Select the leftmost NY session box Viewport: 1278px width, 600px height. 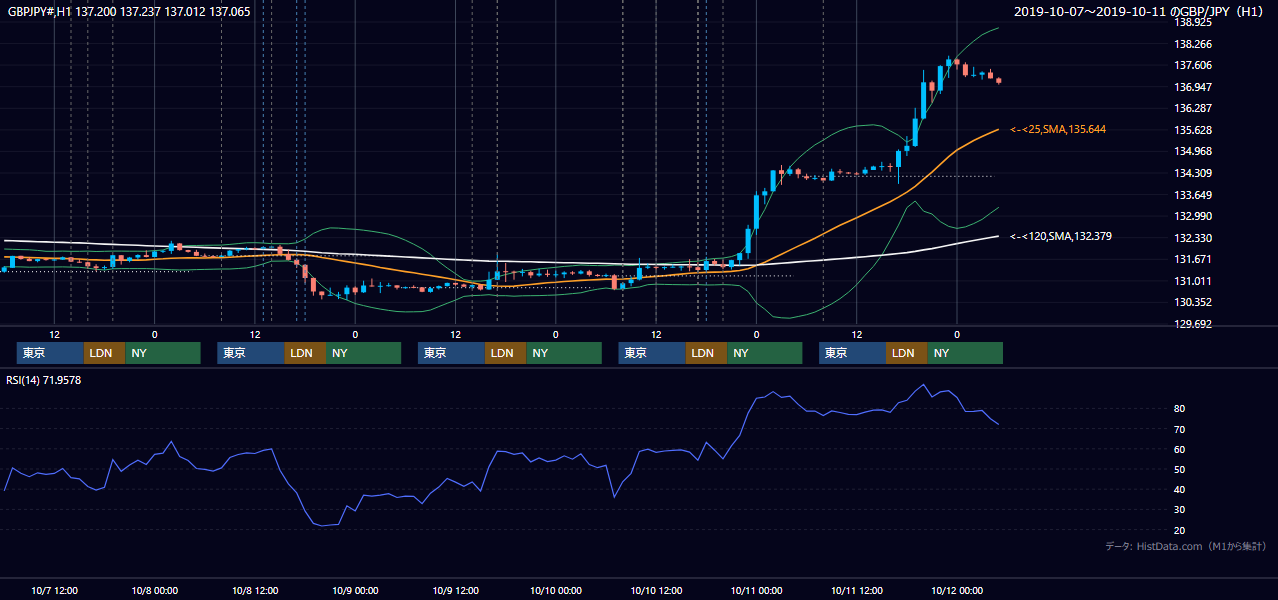(x=162, y=353)
